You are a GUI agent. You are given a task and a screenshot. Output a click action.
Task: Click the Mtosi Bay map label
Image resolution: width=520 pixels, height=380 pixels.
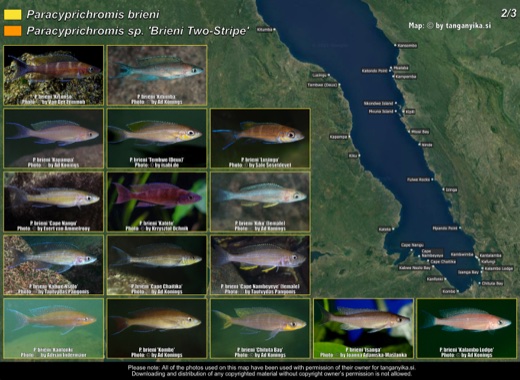[420, 132]
